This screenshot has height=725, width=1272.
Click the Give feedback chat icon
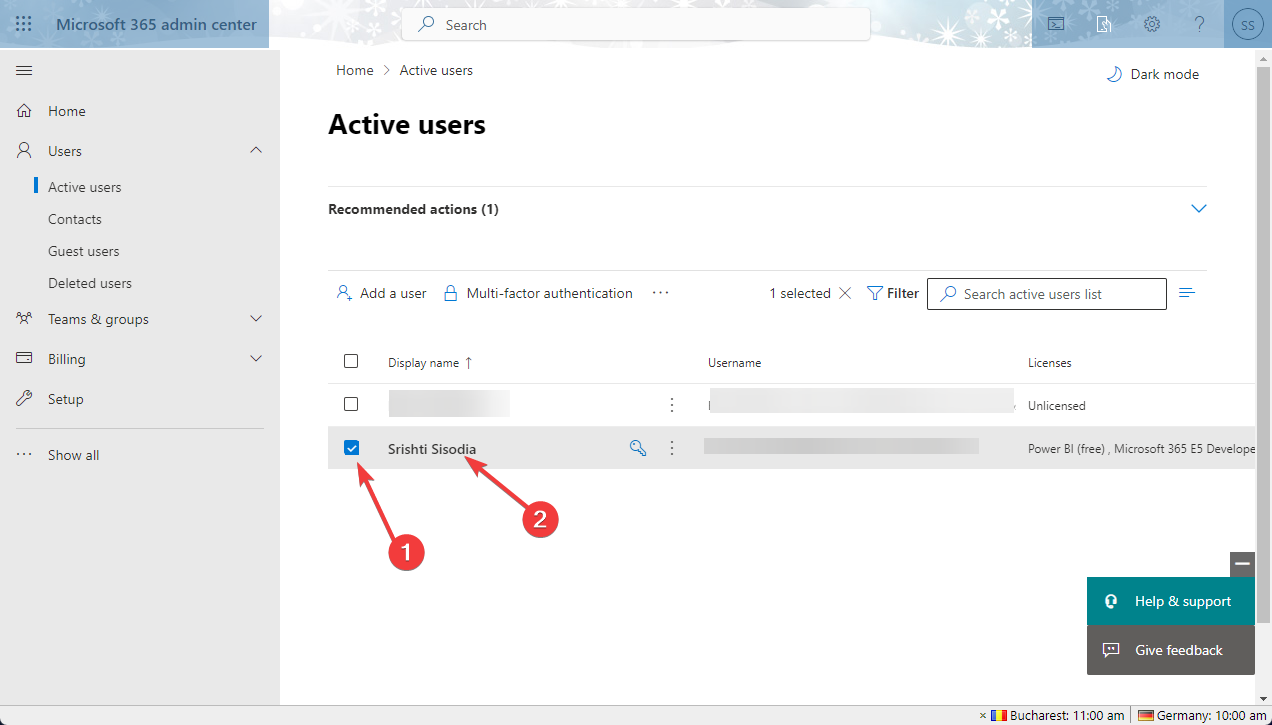(1111, 650)
